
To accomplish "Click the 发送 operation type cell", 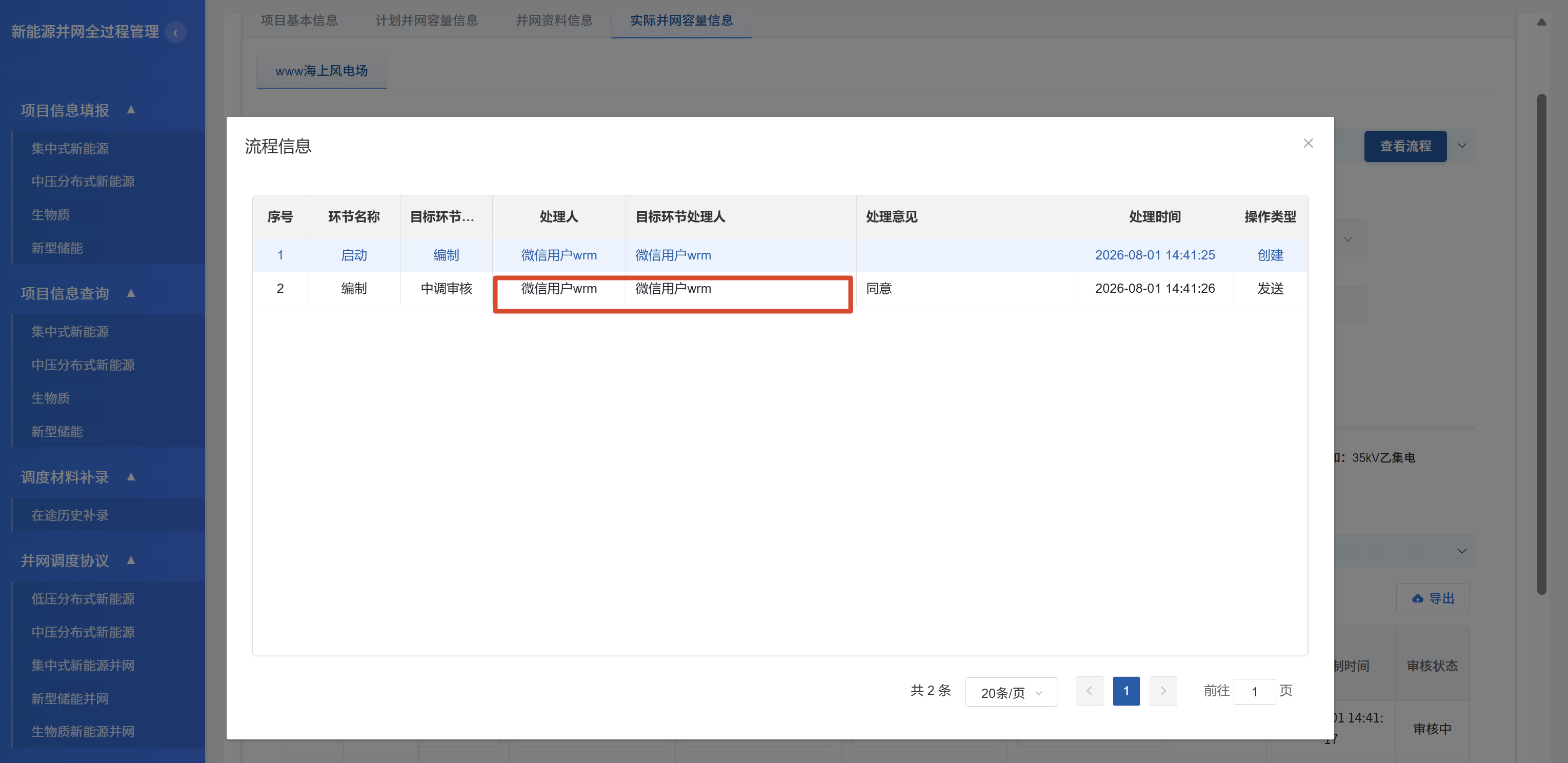I will (1271, 289).
